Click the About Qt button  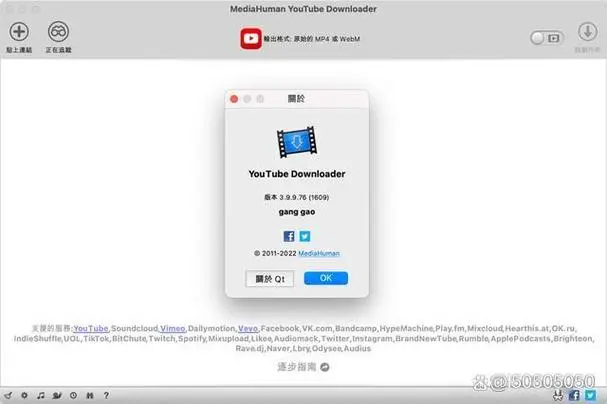tap(270, 279)
